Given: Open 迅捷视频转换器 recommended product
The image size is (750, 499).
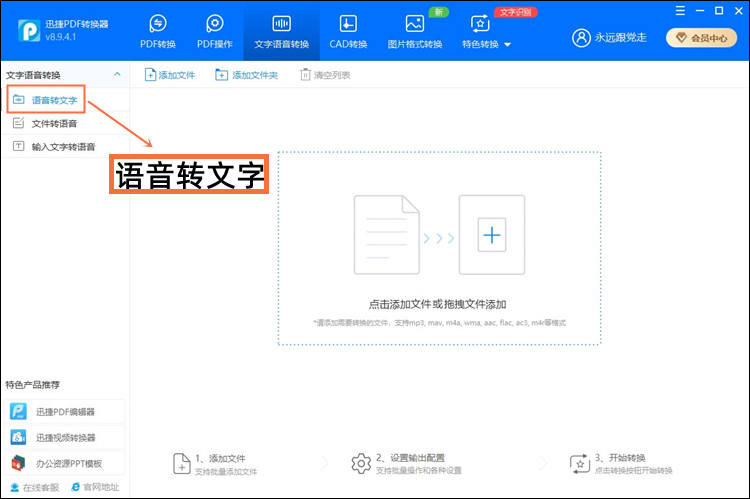Looking at the screenshot, I should 65,437.
